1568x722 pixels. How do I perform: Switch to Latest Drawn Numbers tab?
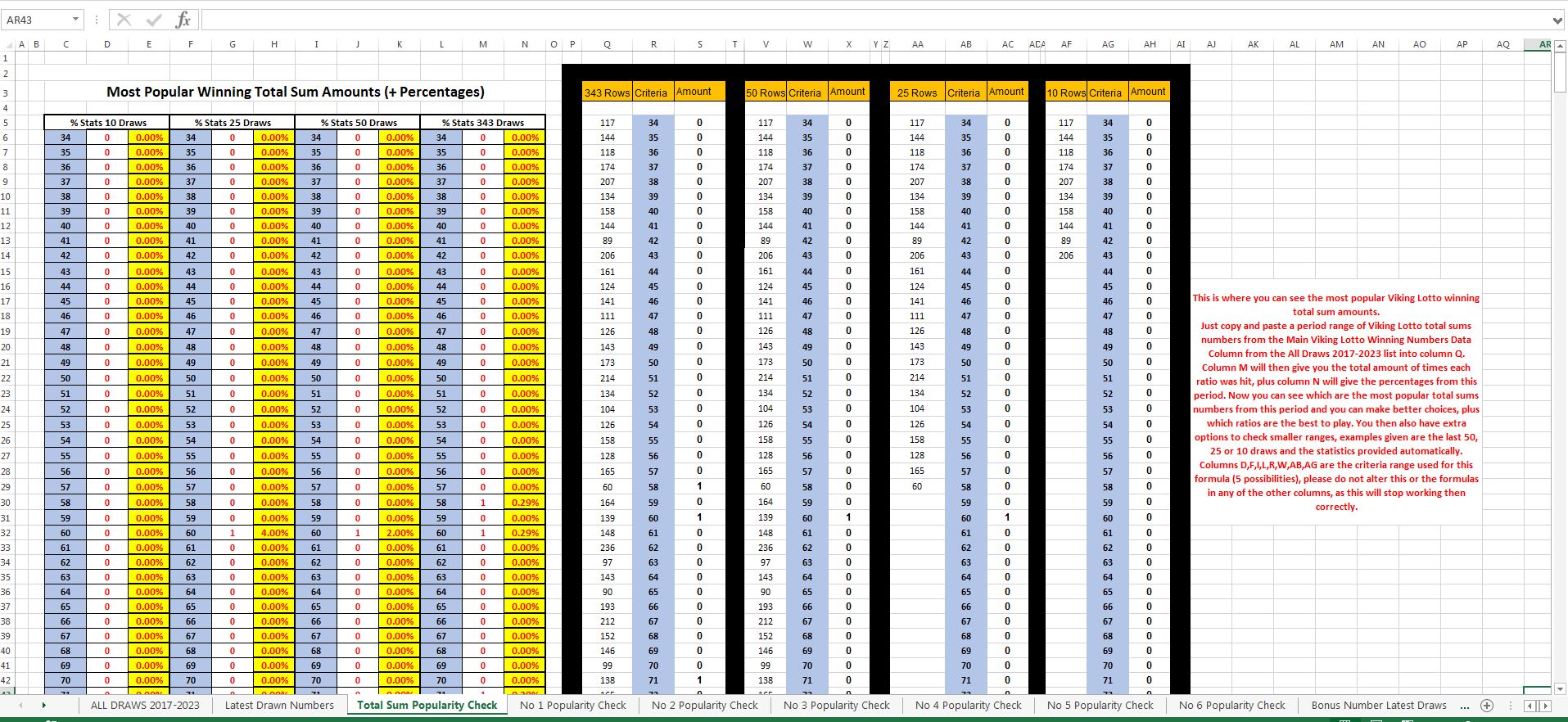pos(279,705)
